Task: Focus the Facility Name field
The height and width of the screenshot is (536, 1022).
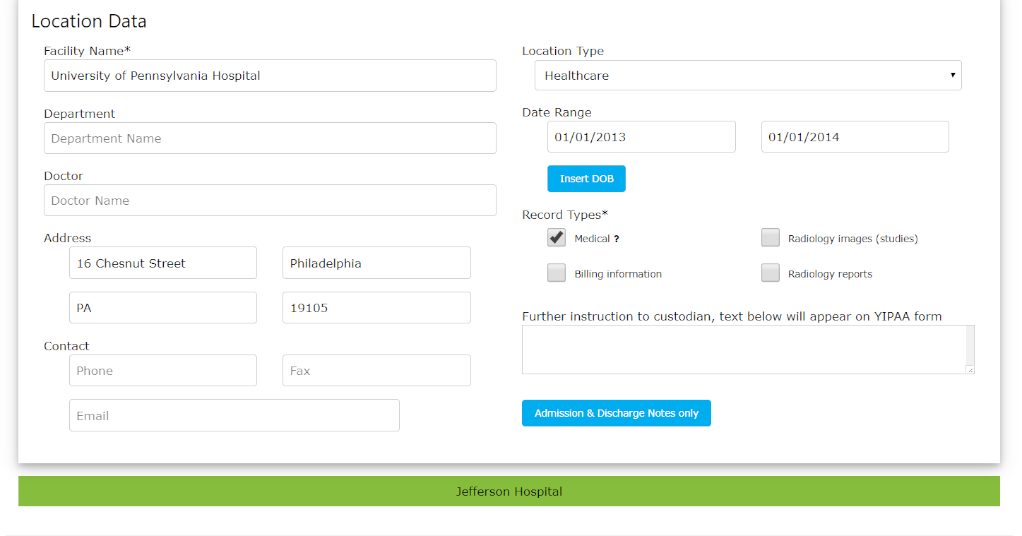Action: tap(270, 76)
